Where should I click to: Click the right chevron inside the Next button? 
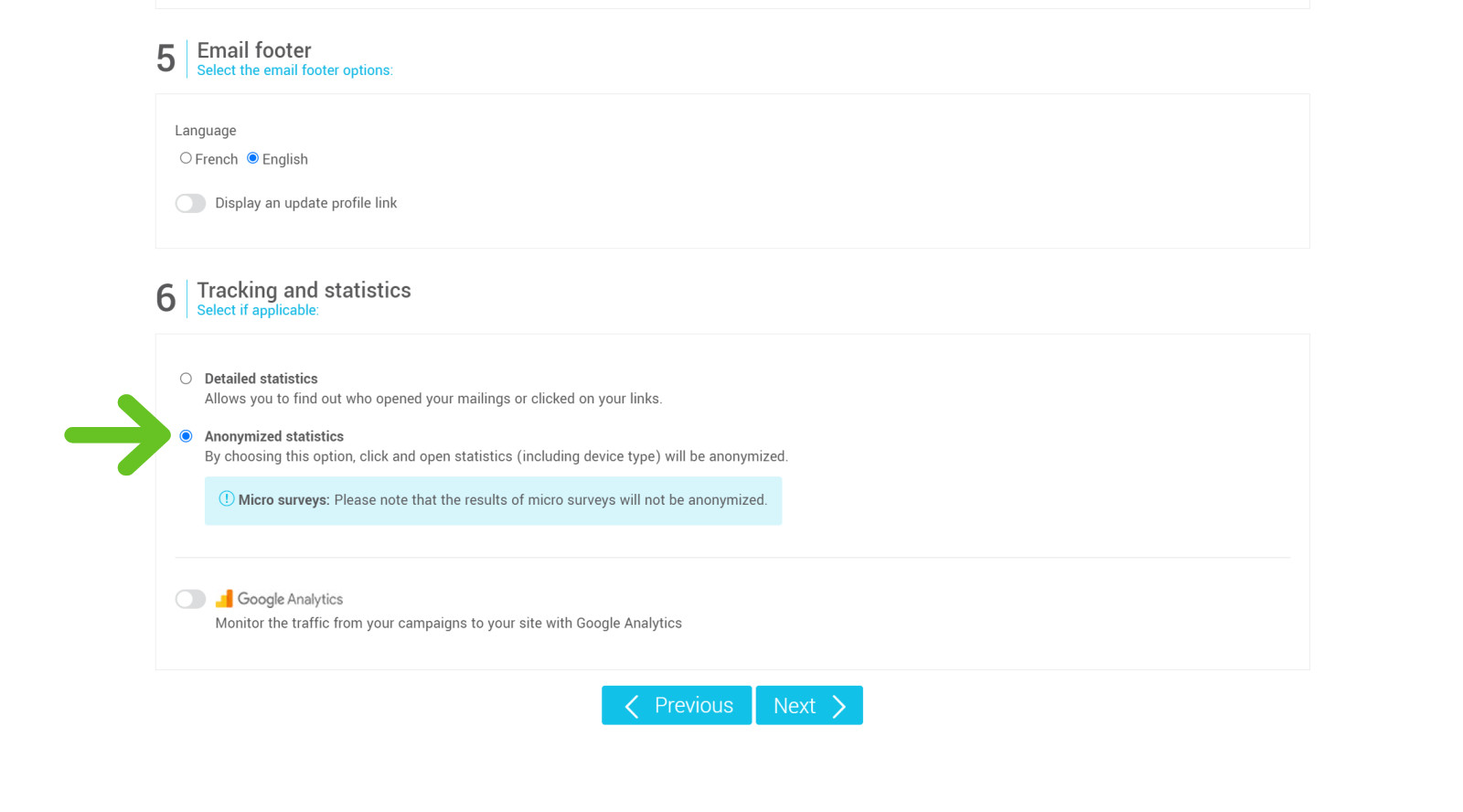click(839, 705)
